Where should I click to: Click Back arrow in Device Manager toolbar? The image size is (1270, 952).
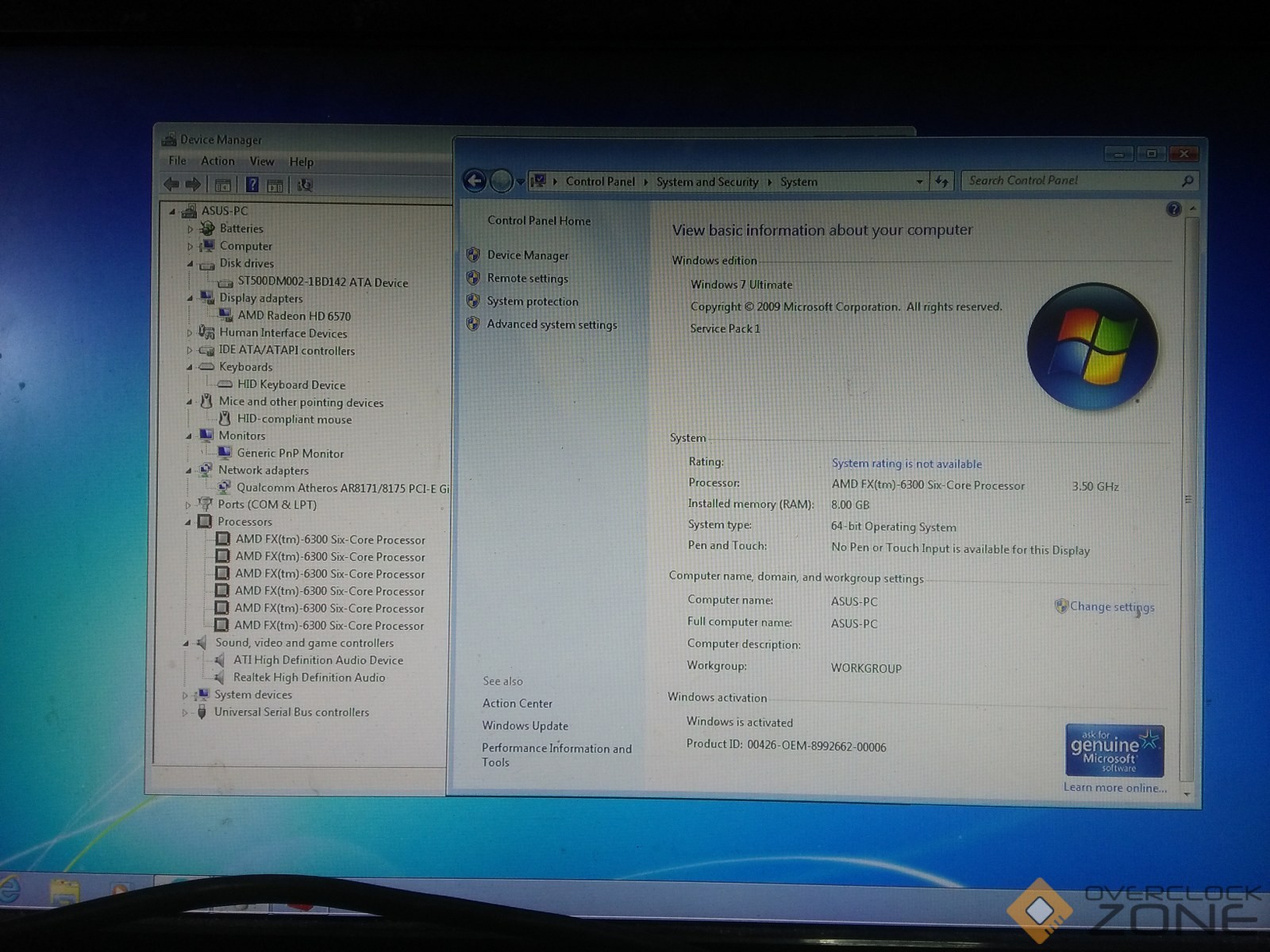(171, 185)
